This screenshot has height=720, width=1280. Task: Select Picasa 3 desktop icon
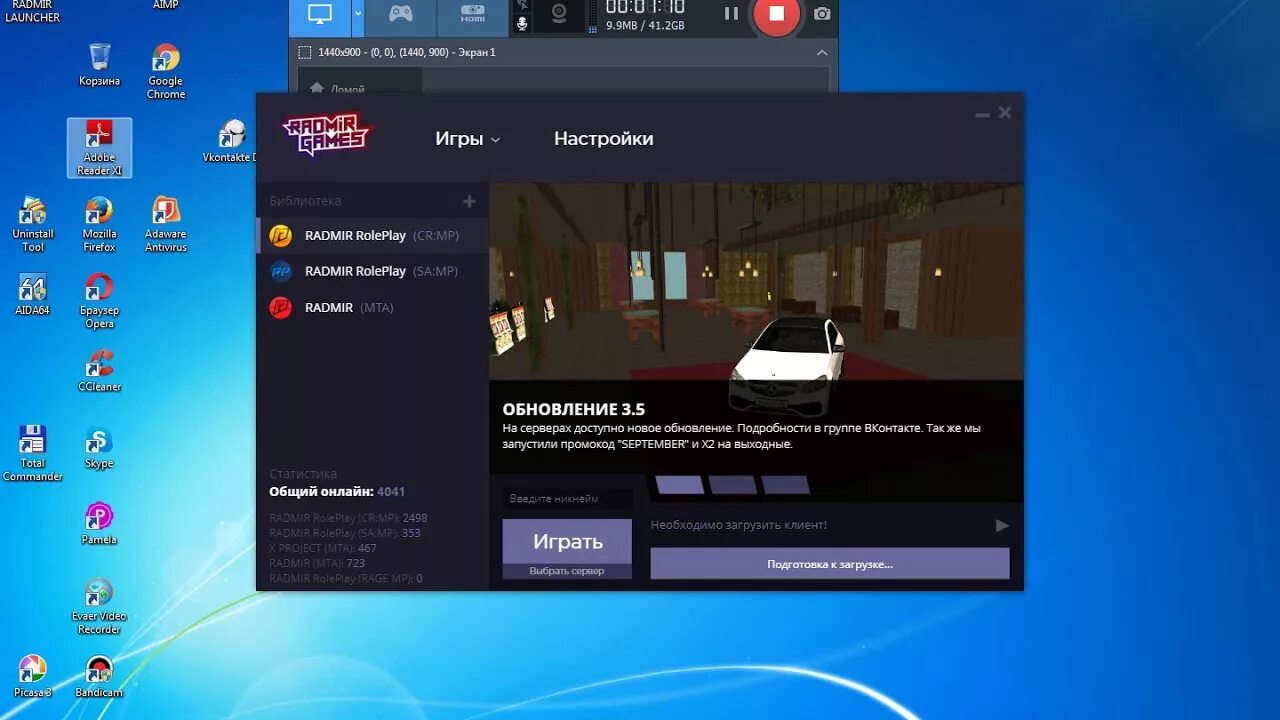(x=33, y=677)
